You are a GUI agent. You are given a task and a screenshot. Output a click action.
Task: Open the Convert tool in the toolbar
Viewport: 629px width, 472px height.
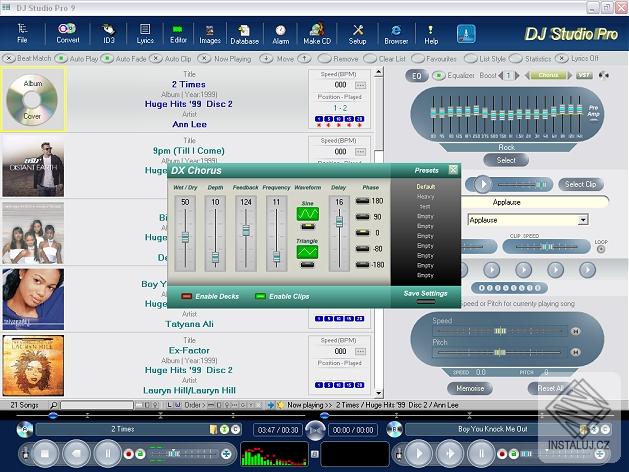[x=67, y=33]
